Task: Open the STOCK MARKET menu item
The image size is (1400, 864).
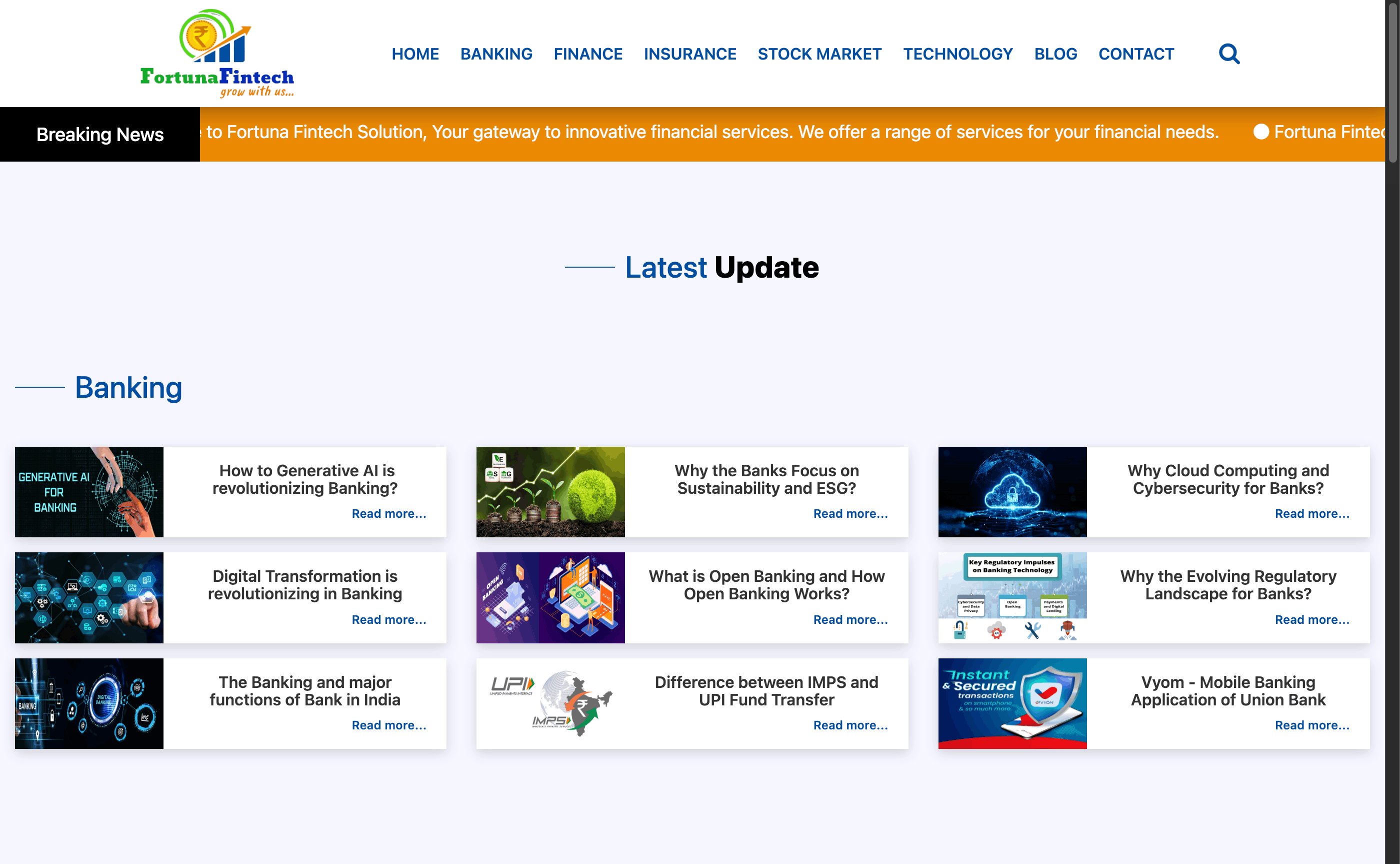Action: click(820, 54)
